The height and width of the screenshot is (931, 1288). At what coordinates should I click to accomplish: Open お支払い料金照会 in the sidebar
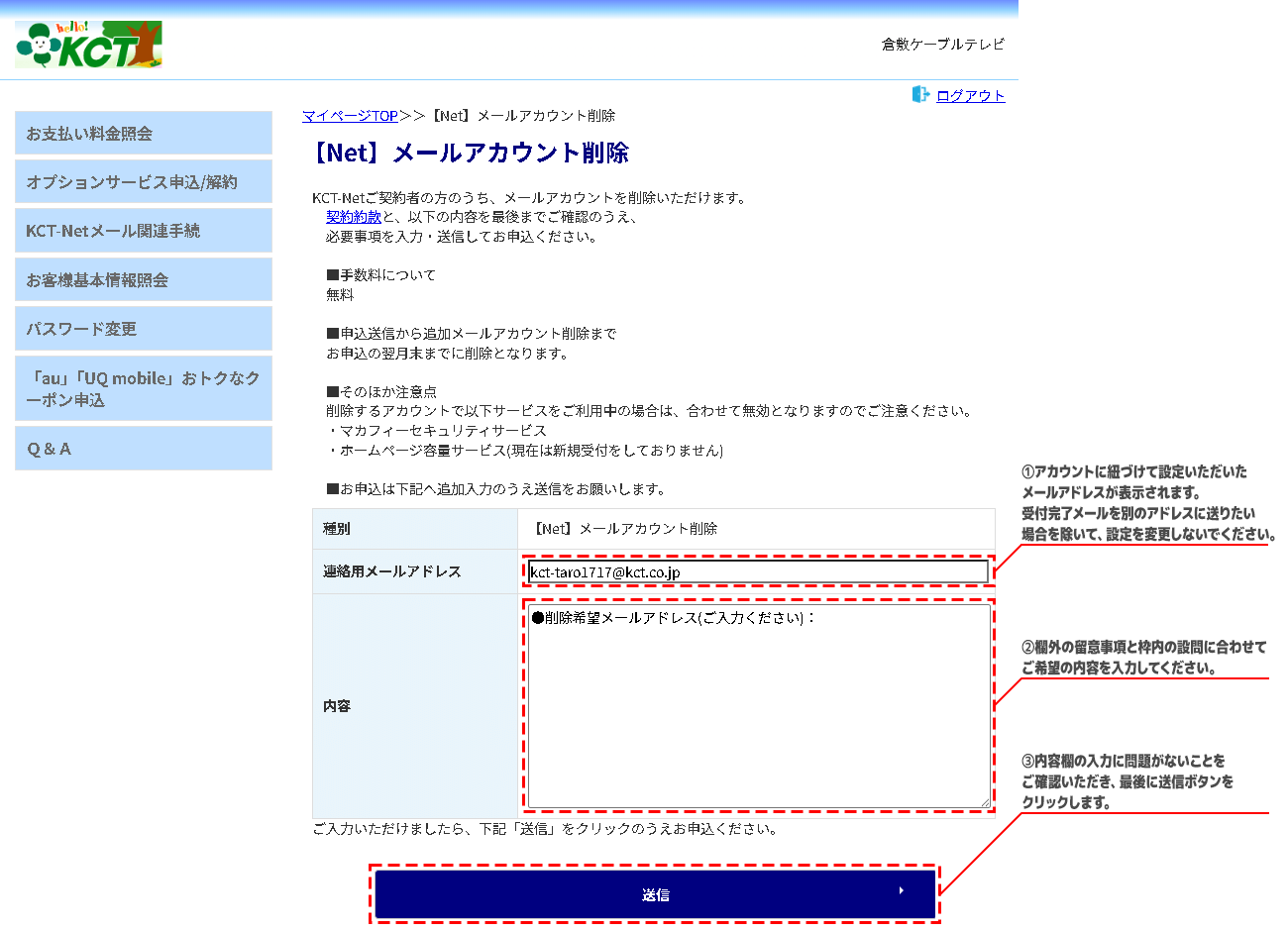[x=144, y=134]
